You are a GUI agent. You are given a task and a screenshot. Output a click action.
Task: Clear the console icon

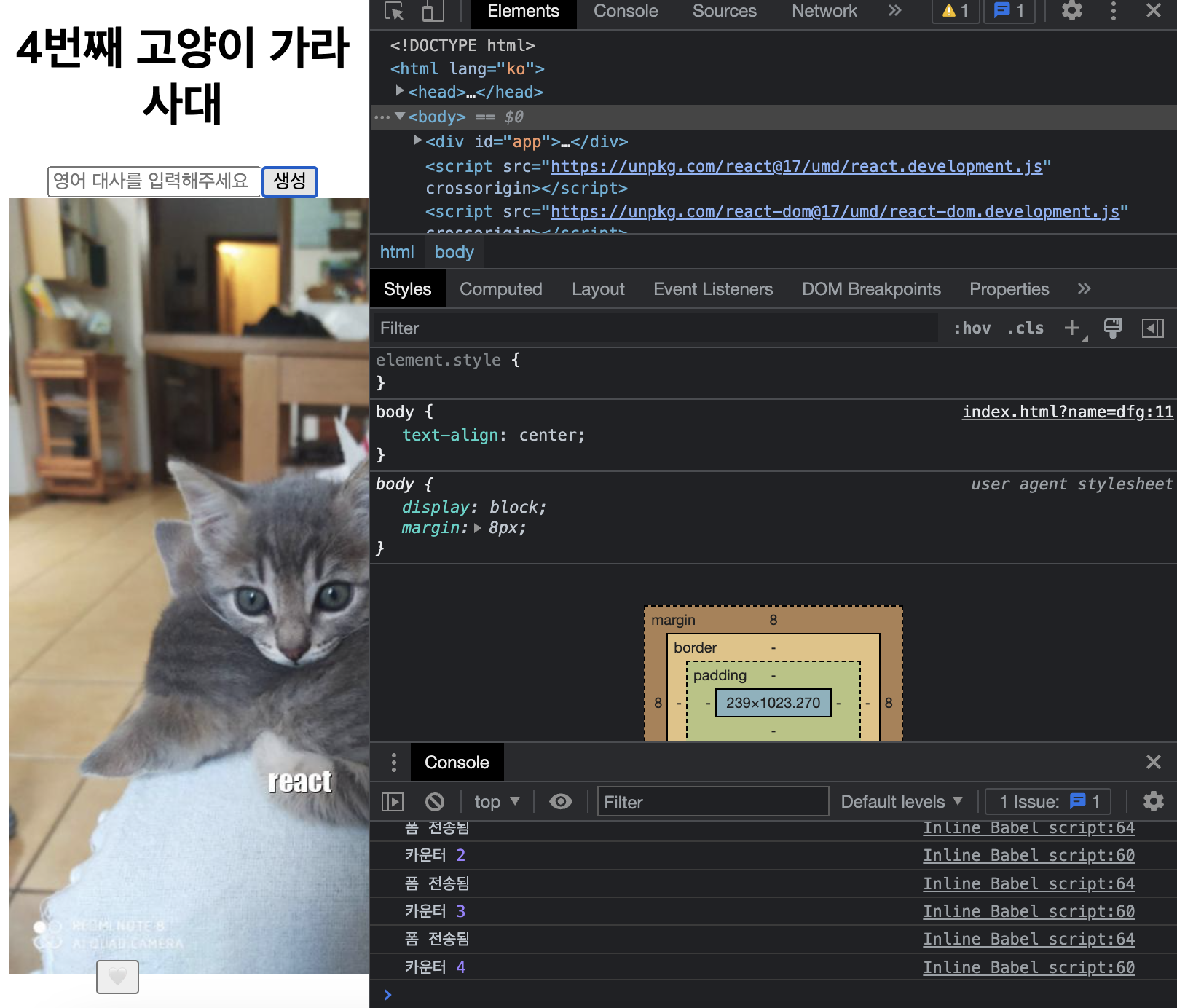pos(435,802)
